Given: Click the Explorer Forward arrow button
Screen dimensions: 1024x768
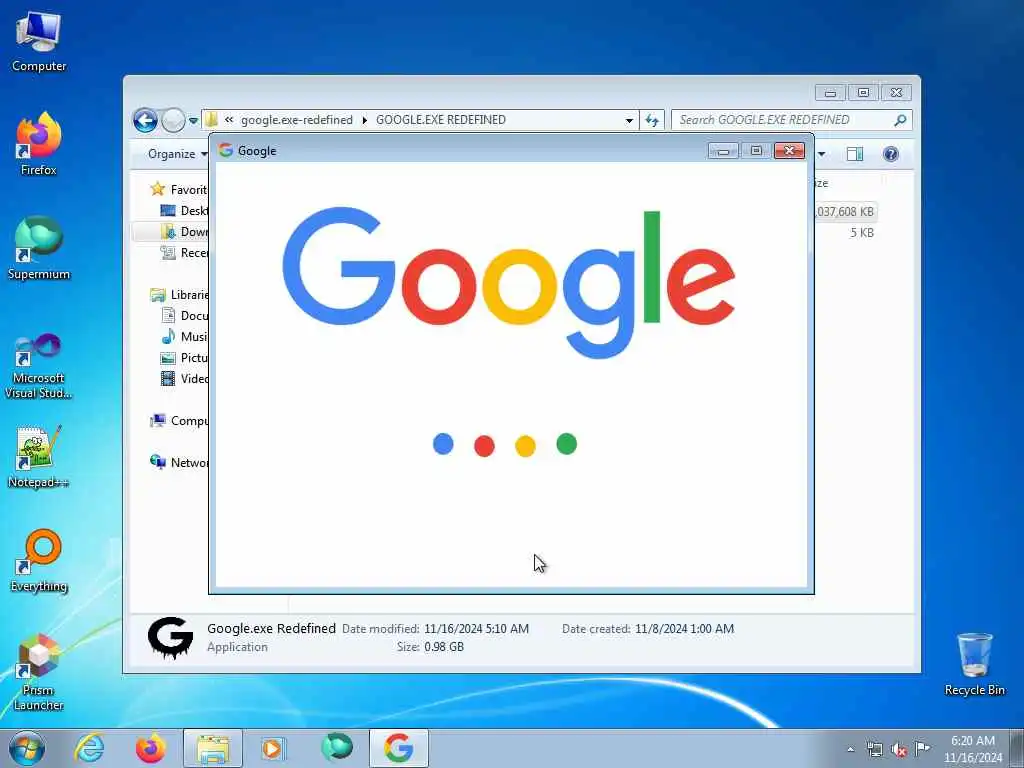Looking at the screenshot, I should pyautogui.click(x=173, y=120).
